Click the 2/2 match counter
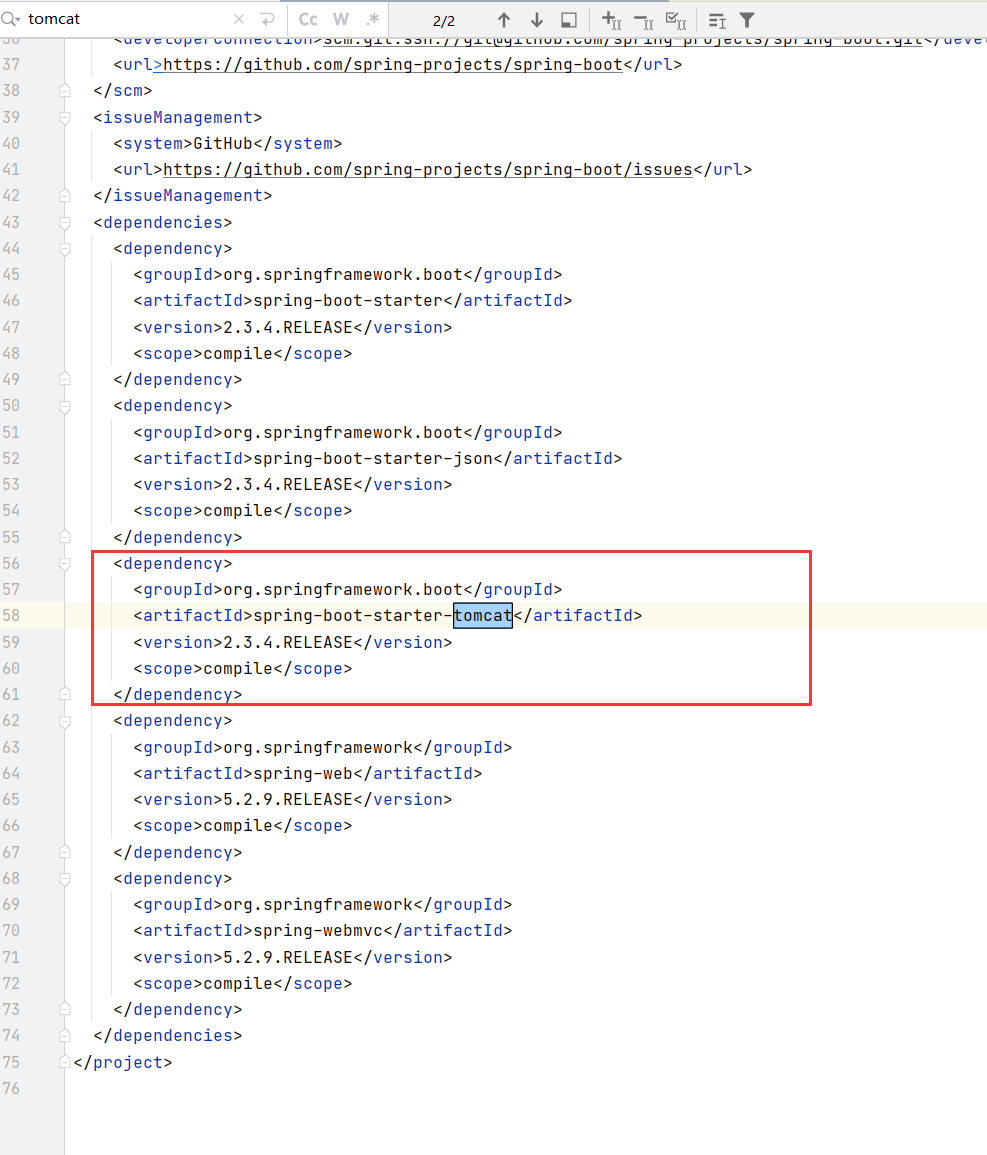Screen dimensions: 987x1155 tap(443, 21)
